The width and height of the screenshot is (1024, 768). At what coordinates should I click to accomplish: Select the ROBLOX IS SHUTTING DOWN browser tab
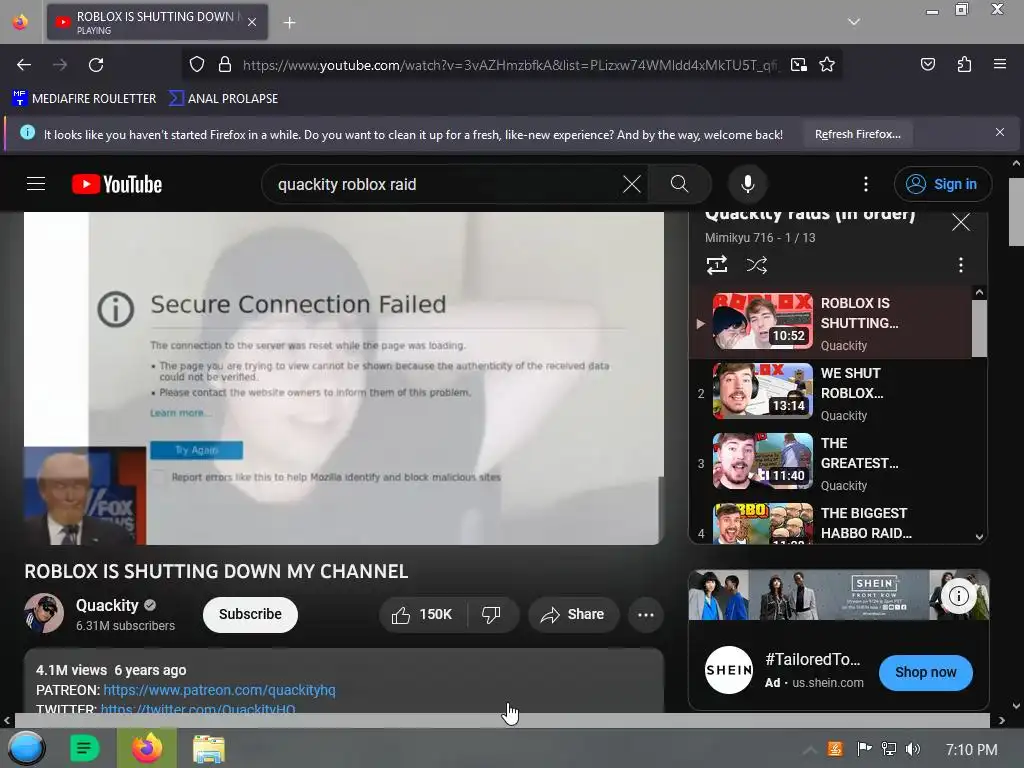click(157, 22)
